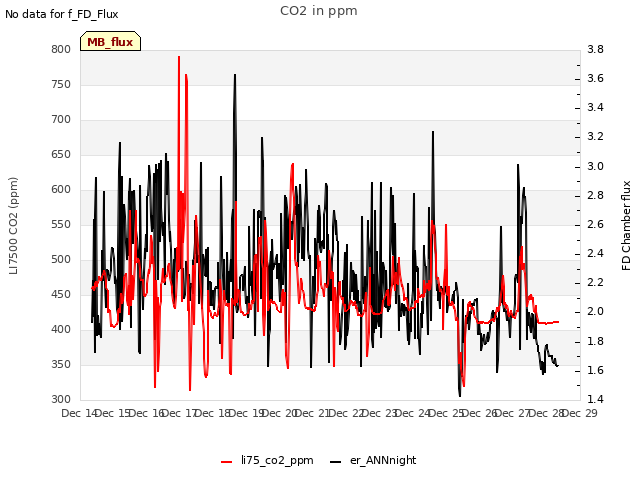The width and height of the screenshot is (640, 480).
Task: Click the 800 tick on left axis
Action: tap(61, 49)
